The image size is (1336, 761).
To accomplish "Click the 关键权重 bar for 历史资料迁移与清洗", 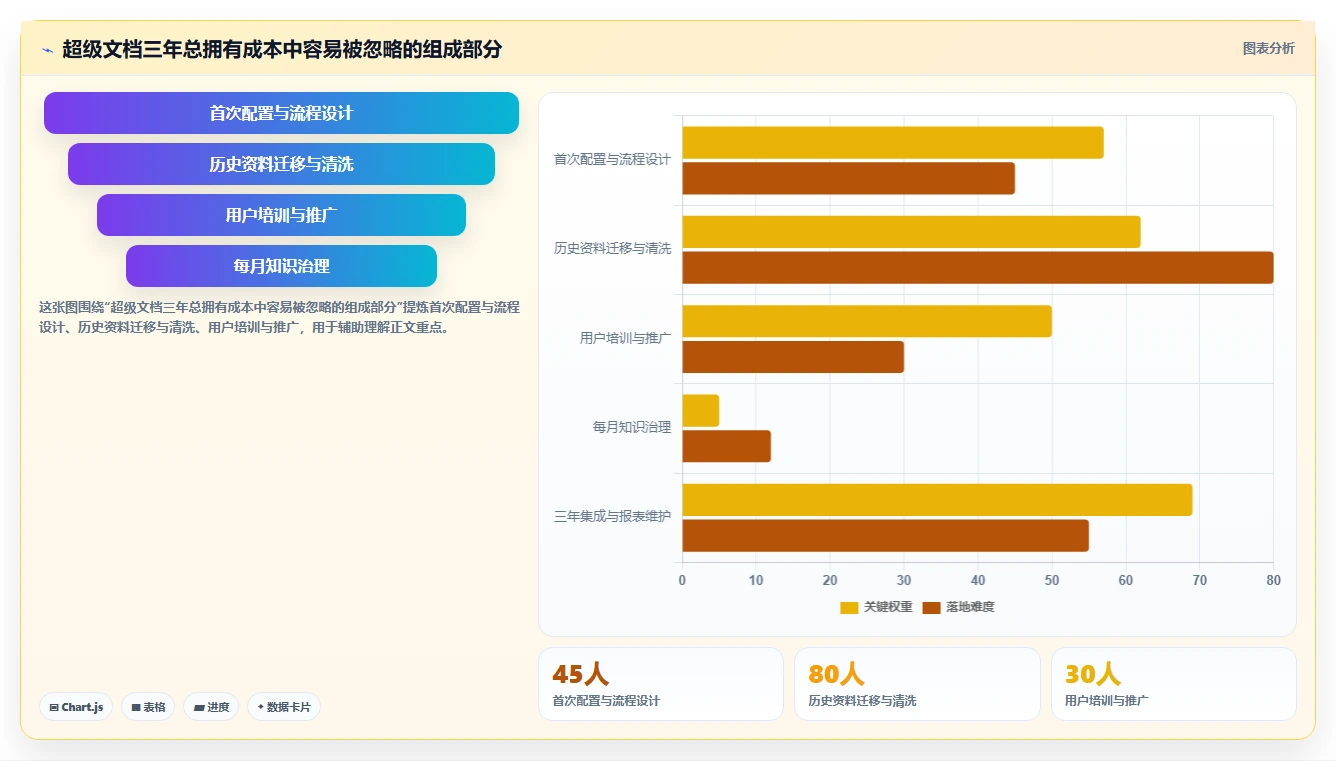I will 911,232.
